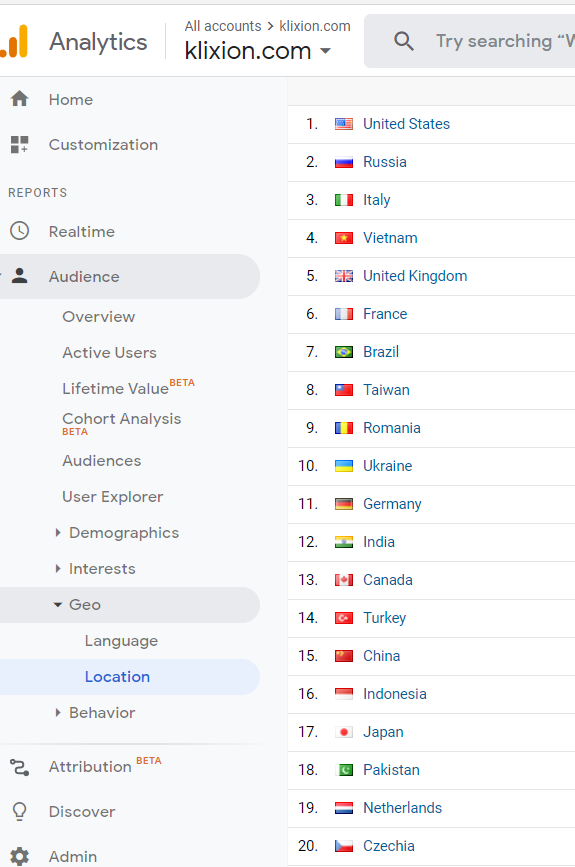
Task: Click the Realtime clock icon
Action: [x=19, y=231]
